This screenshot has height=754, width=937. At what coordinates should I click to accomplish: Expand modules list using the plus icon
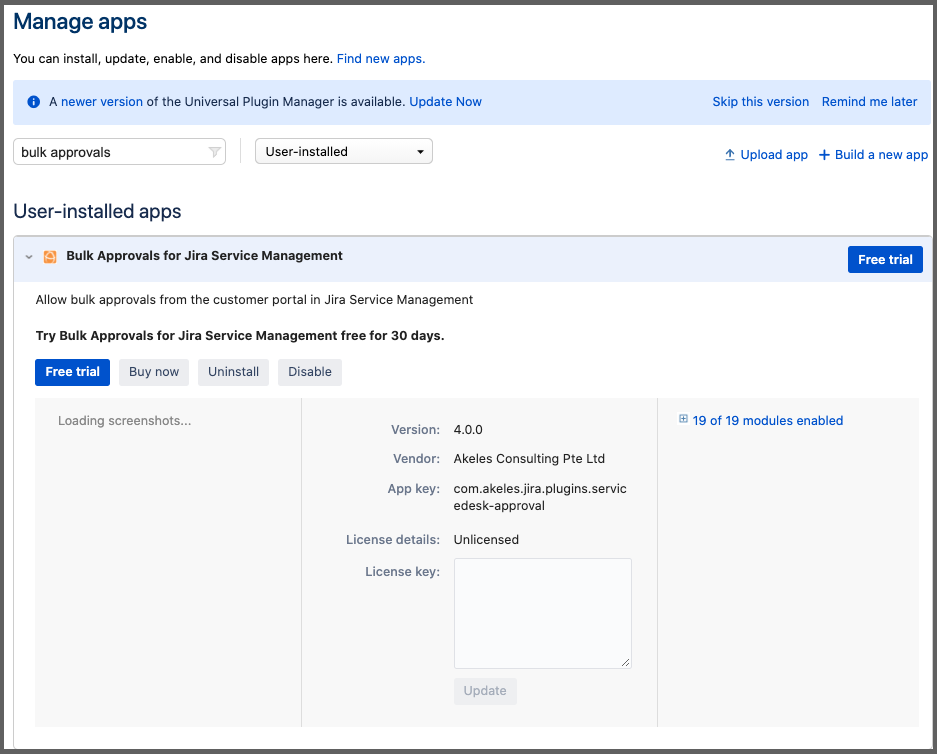(684, 420)
